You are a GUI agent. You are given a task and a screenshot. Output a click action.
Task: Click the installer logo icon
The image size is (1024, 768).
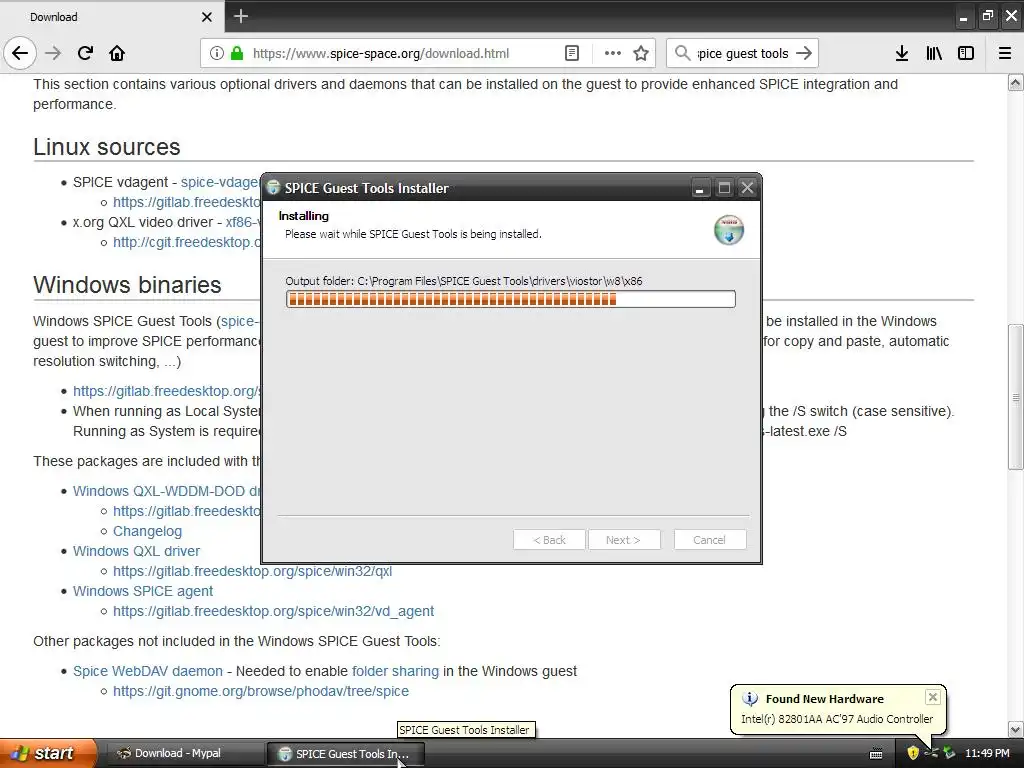729,230
